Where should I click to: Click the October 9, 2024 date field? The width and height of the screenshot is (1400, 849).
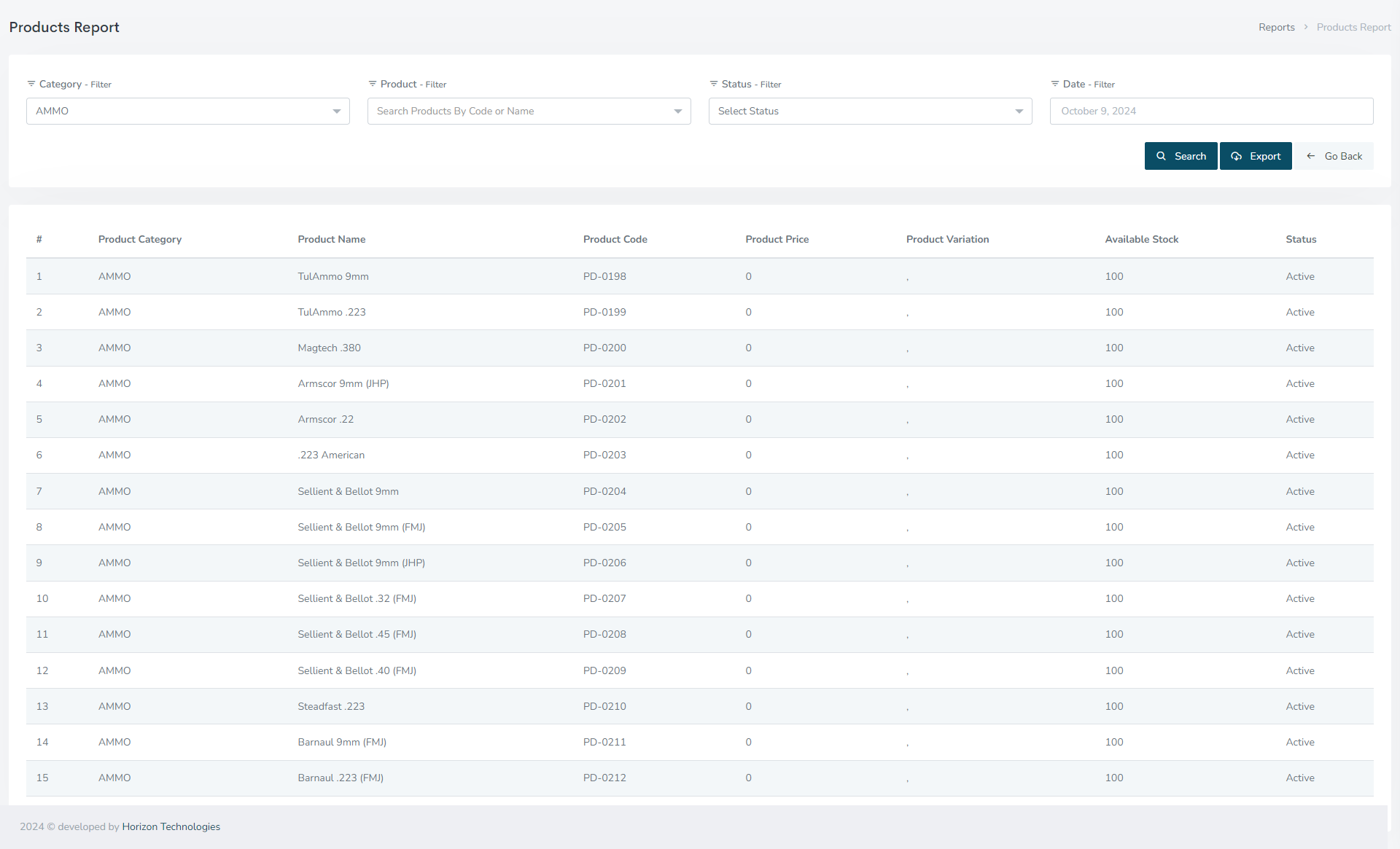click(1211, 111)
